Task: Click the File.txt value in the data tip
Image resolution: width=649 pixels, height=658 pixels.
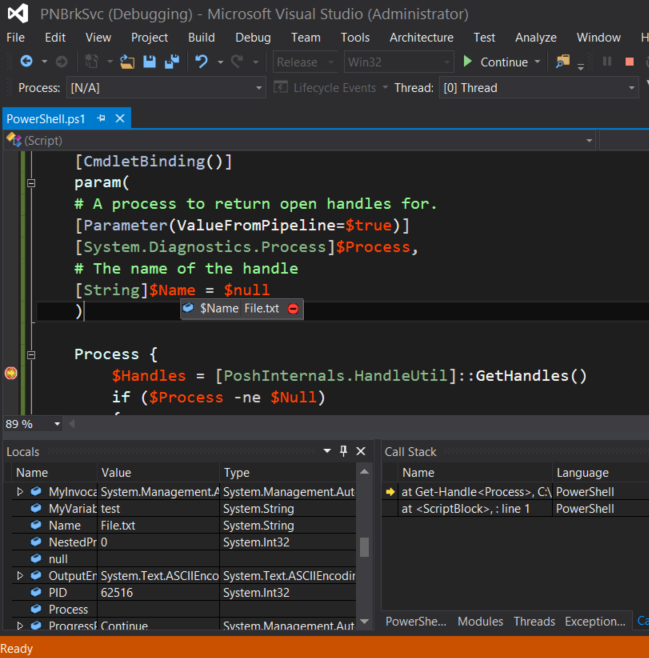Action: pos(261,308)
